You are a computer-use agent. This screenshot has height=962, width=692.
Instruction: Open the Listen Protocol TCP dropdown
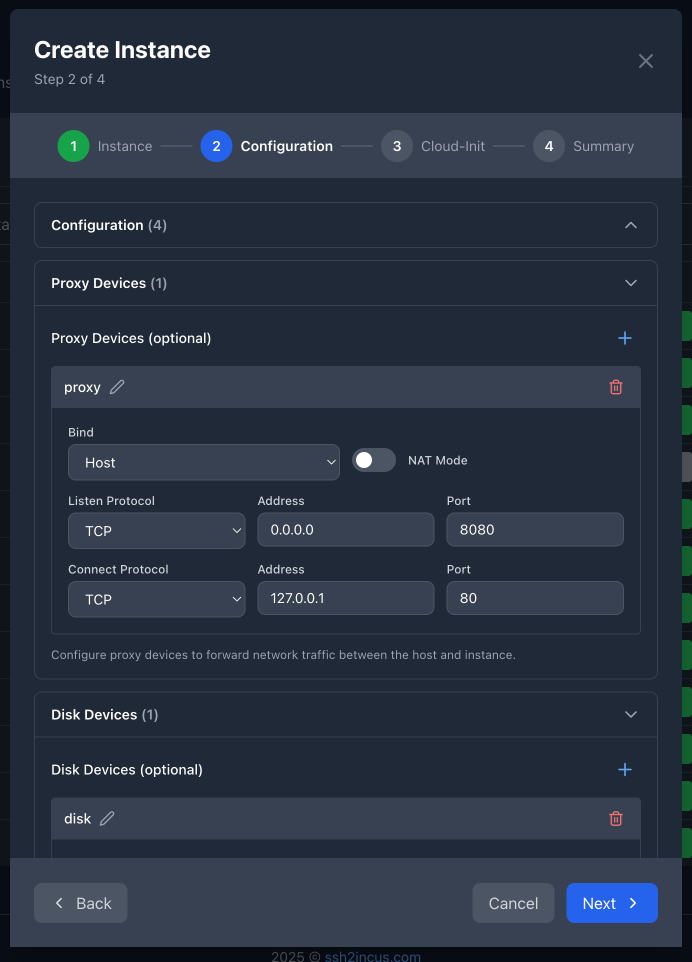coord(156,531)
